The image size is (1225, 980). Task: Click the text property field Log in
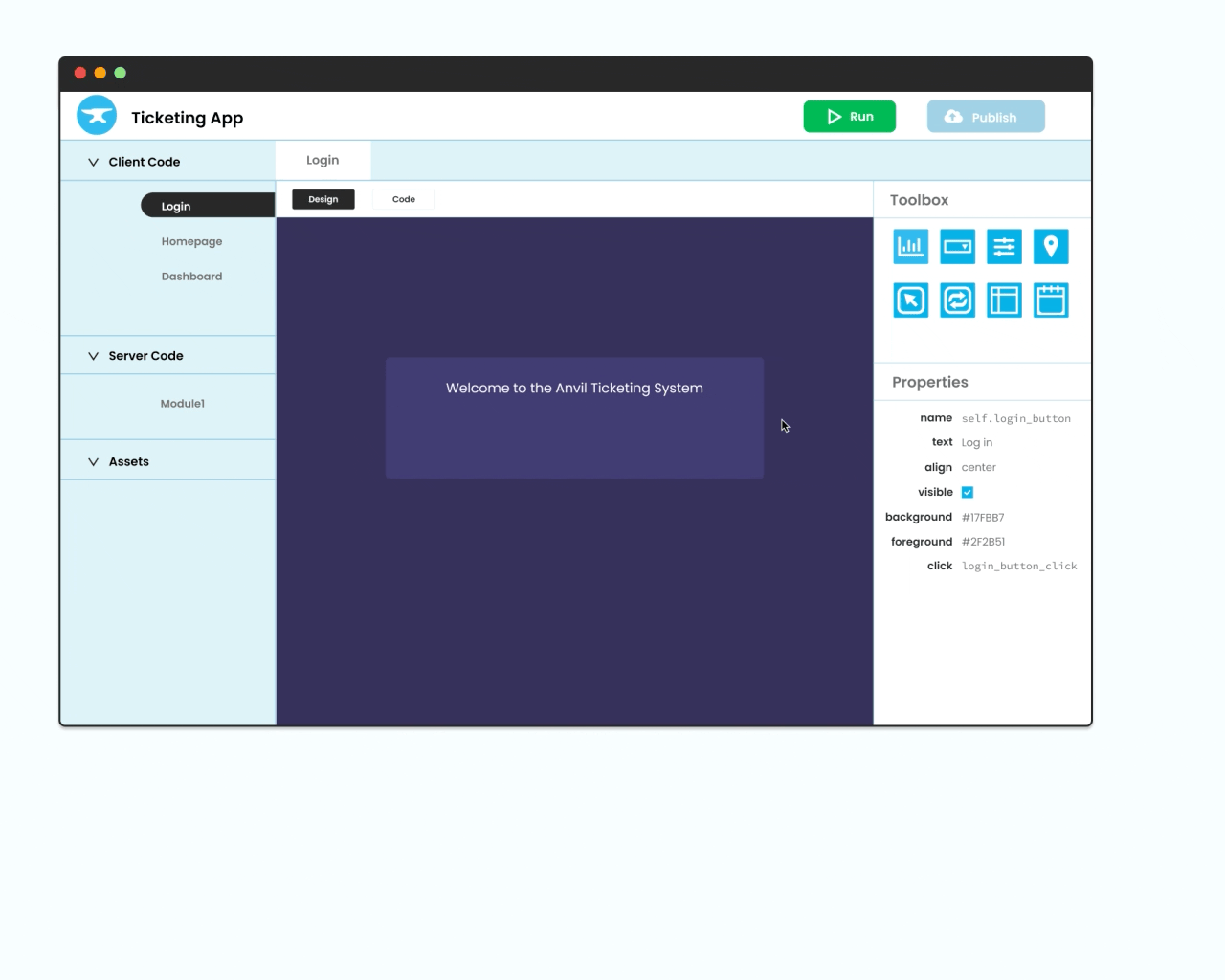[x=977, y=442]
